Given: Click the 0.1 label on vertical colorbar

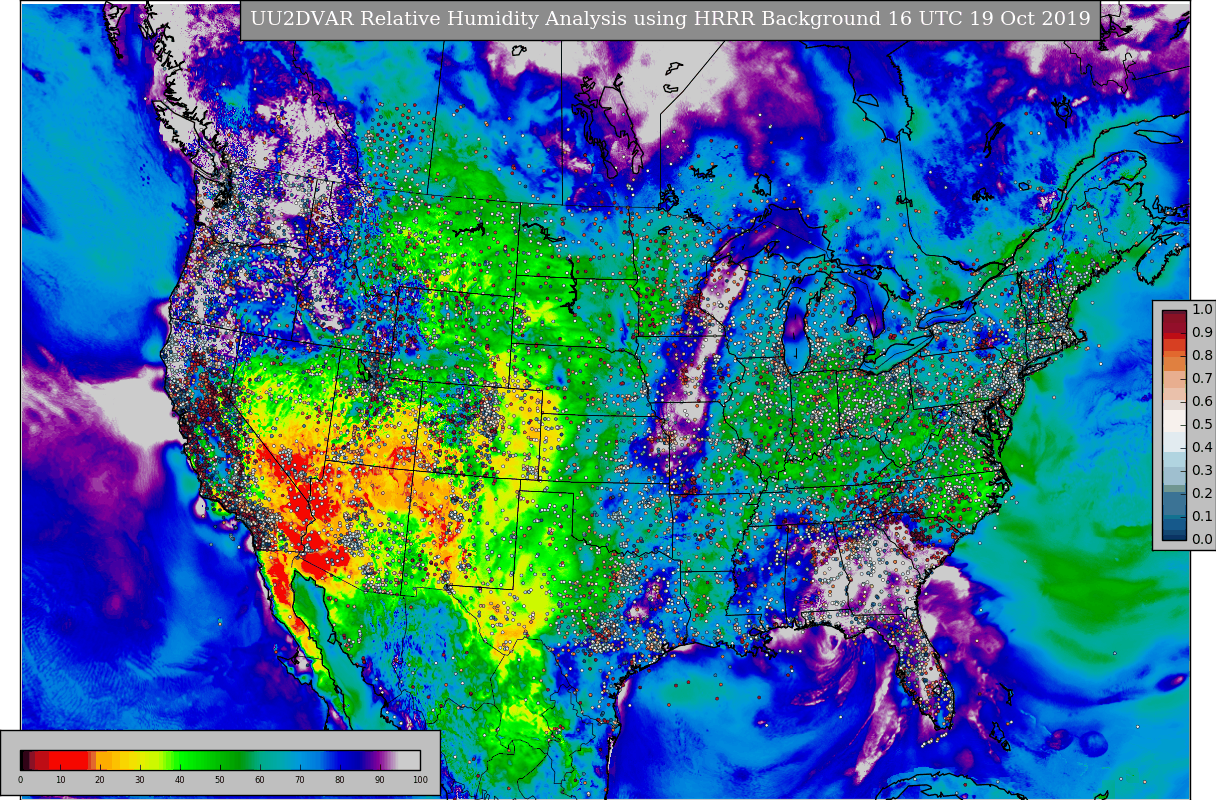Looking at the screenshot, I should coord(1202,516).
